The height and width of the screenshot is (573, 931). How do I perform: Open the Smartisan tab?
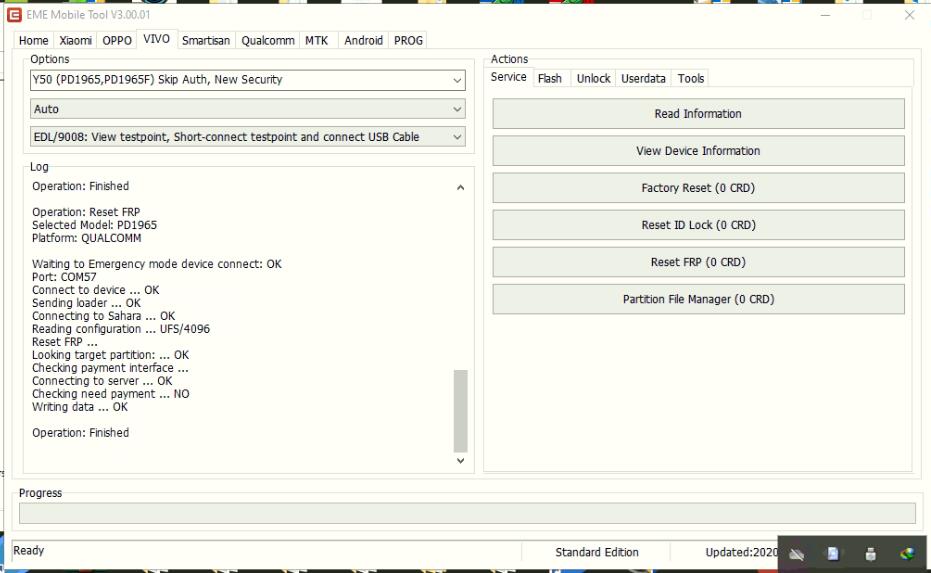[x=206, y=40]
